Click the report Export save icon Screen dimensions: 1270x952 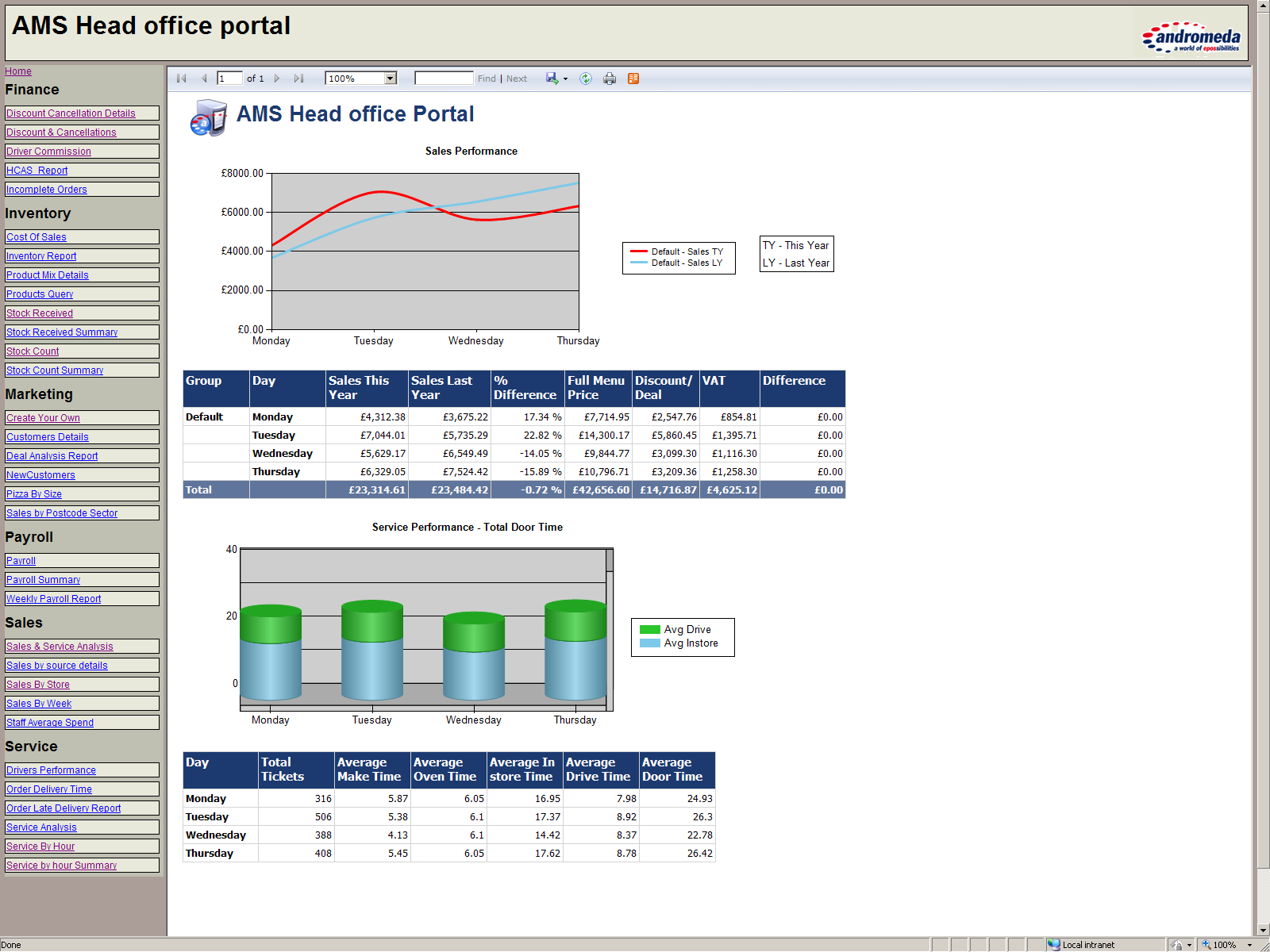point(552,79)
